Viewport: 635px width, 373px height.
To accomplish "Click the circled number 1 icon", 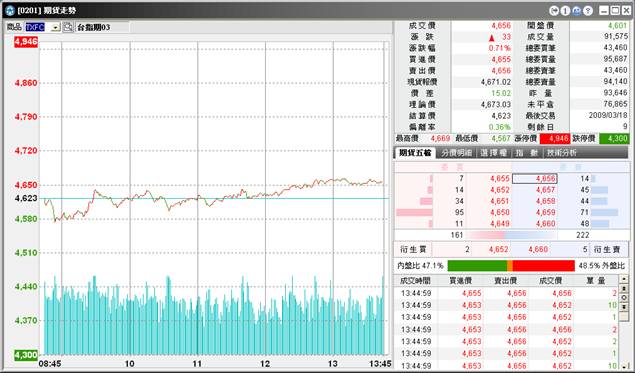I will click(566, 11).
